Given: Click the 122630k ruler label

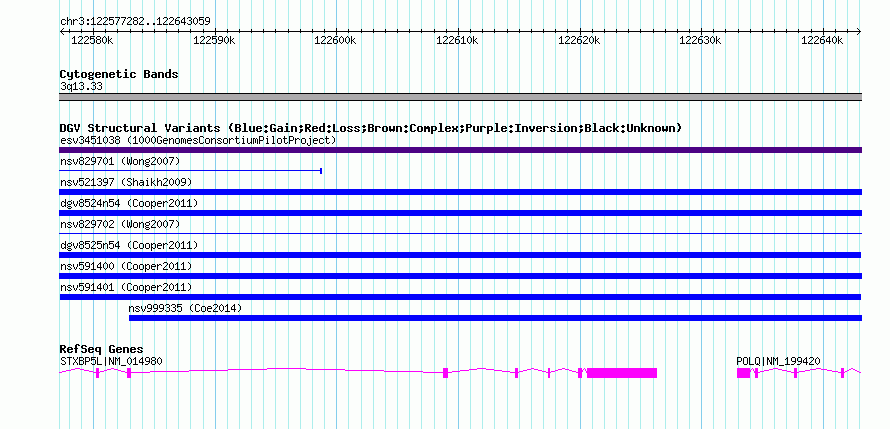Looking at the screenshot, I should coord(700,40).
